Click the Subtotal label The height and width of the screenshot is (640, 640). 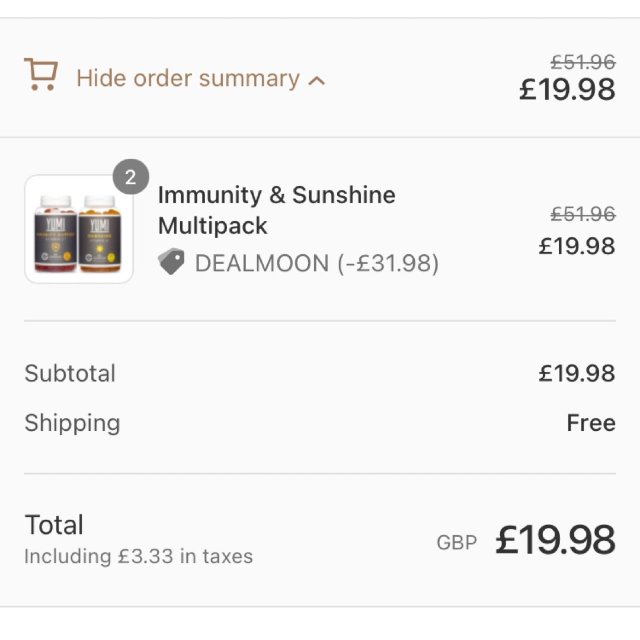[x=70, y=373]
